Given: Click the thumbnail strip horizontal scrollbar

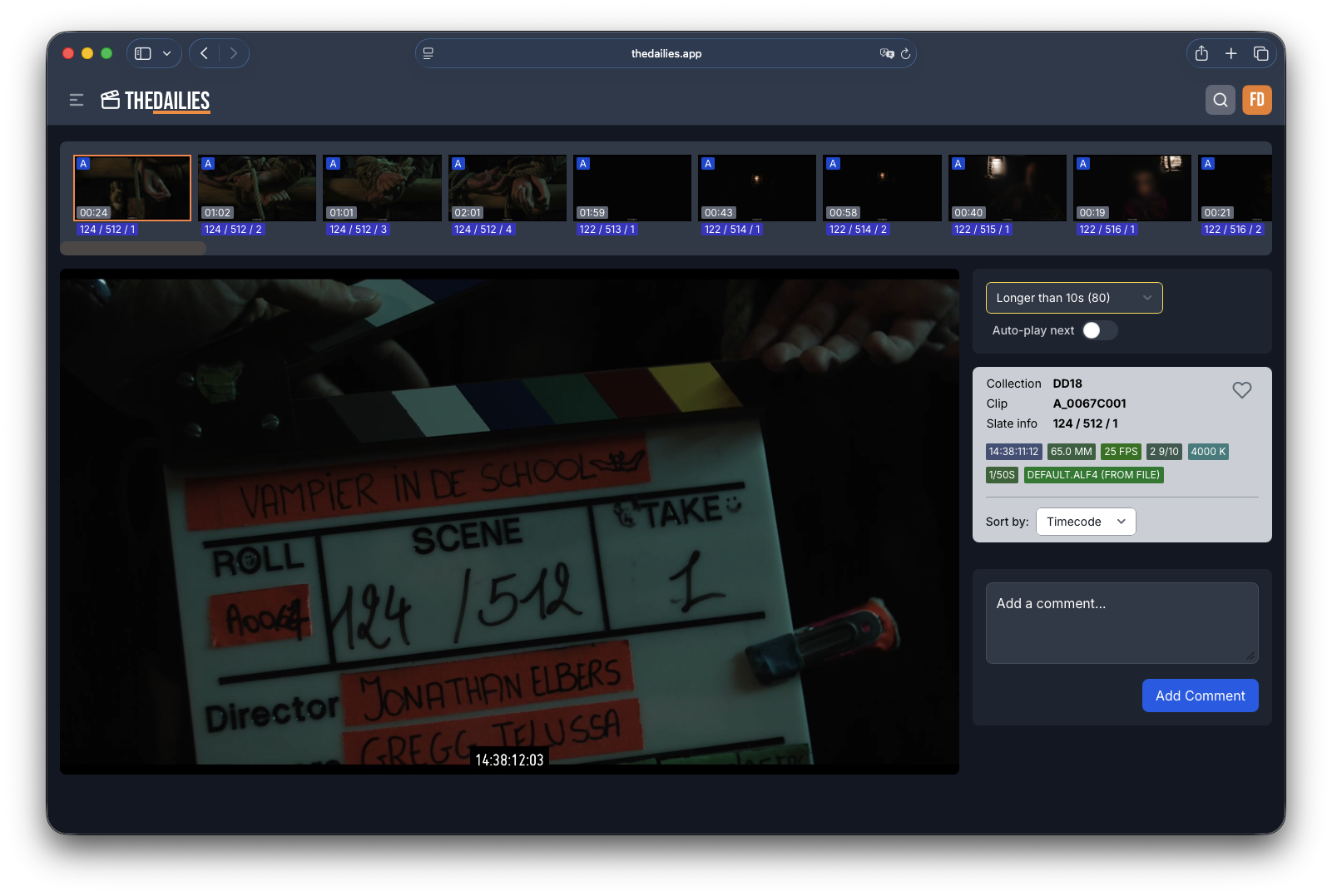Looking at the screenshot, I should (x=133, y=248).
